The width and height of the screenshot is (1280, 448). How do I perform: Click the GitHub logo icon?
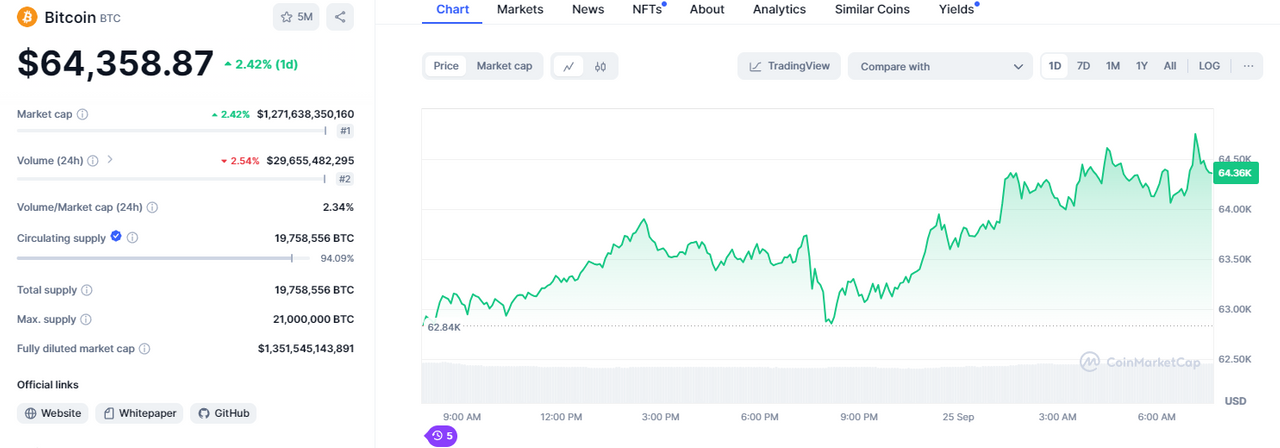coord(204,413)
